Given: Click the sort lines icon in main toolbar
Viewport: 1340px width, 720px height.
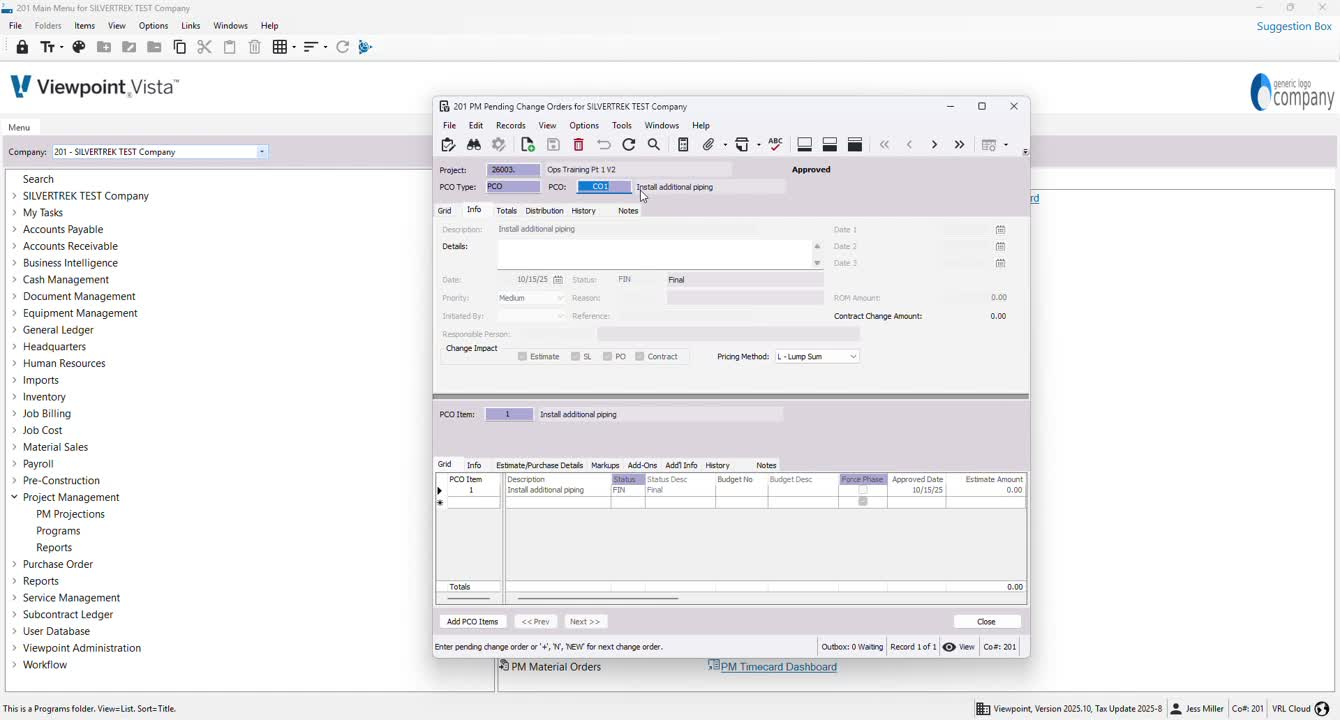Looking at the screenshot, I should tap(310, 47).
